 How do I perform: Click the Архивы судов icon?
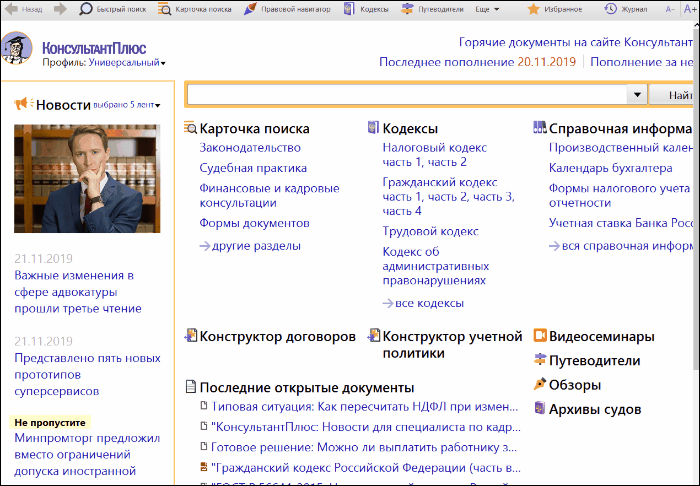pyautogui.click(x=540, y=408)
